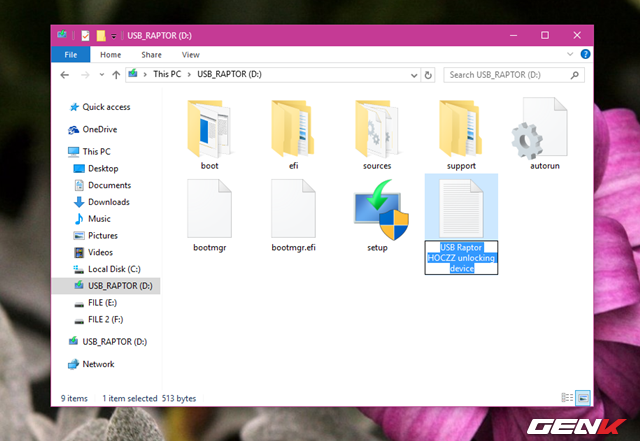Open the Share ribbon tab
This screenshot has width=640, height=441.
coord(151,55)
